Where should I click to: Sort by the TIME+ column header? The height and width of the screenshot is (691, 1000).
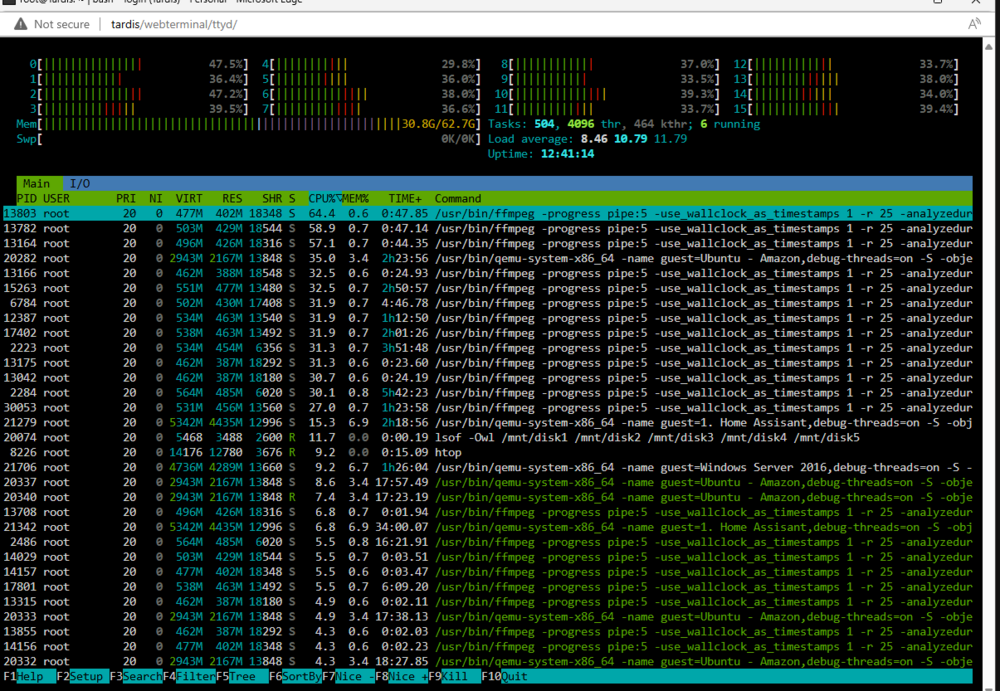click(405, 198)
